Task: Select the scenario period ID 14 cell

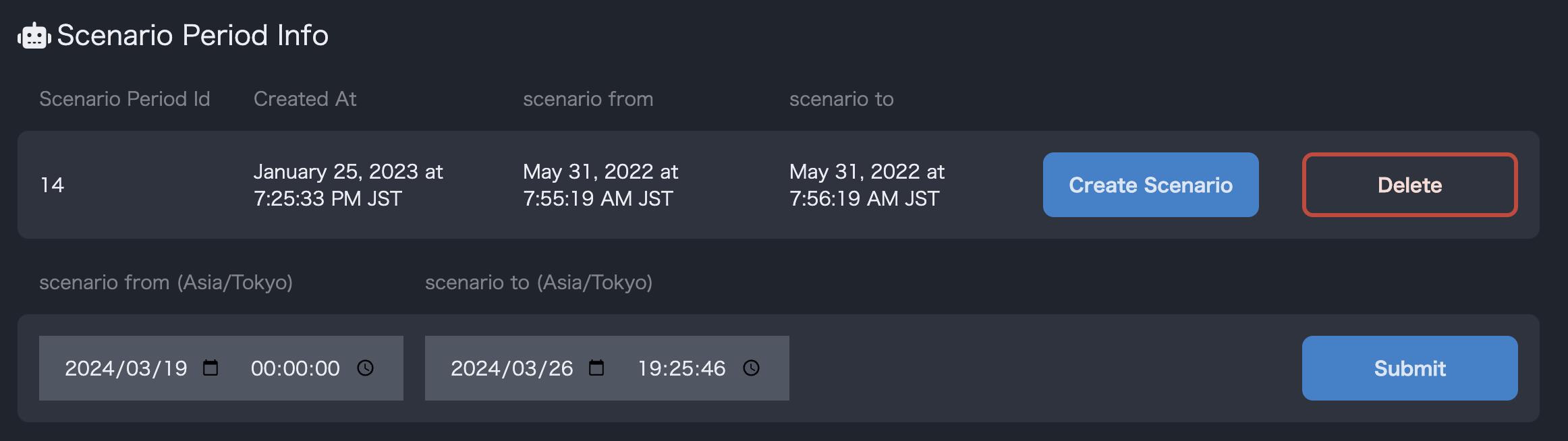Action: (53, 185)
